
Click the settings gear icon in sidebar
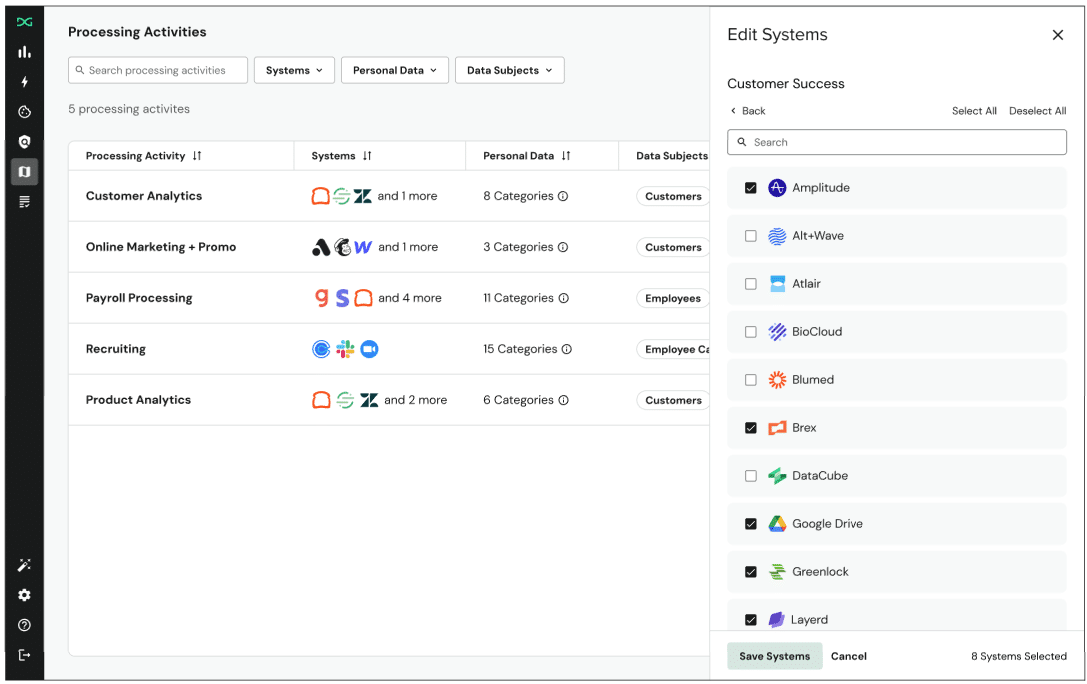pos(24,595)
